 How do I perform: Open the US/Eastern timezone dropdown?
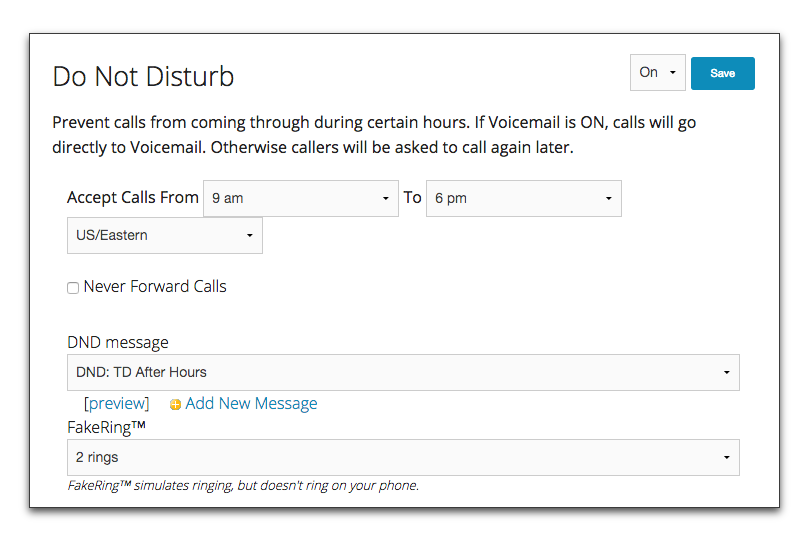pos(165,236)
